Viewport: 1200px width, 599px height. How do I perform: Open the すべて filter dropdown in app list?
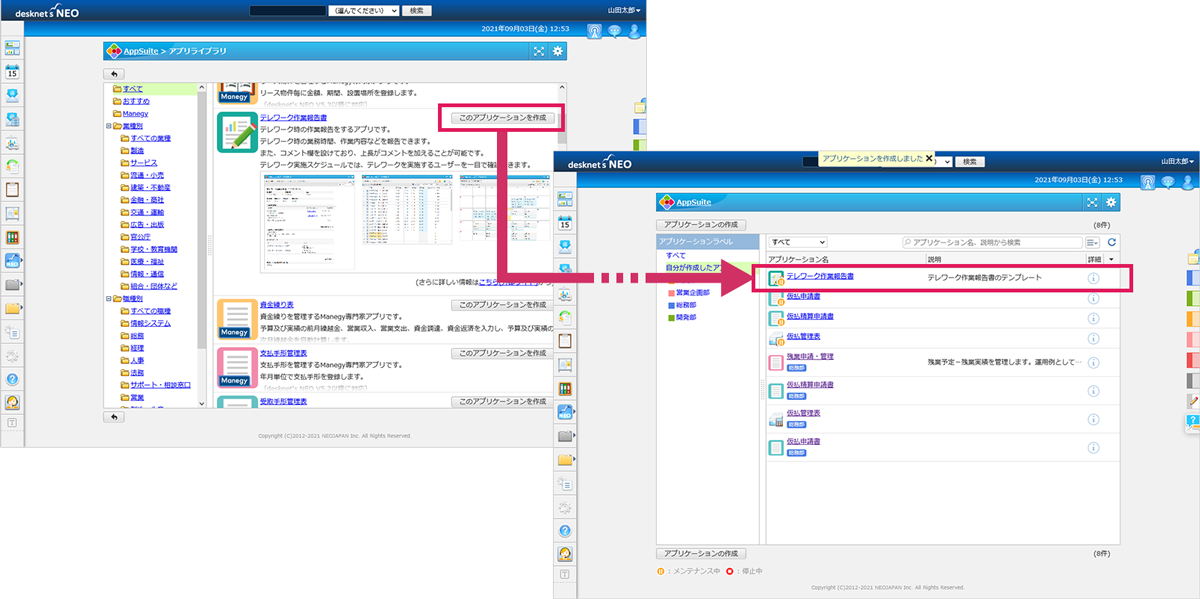[796, 242]
